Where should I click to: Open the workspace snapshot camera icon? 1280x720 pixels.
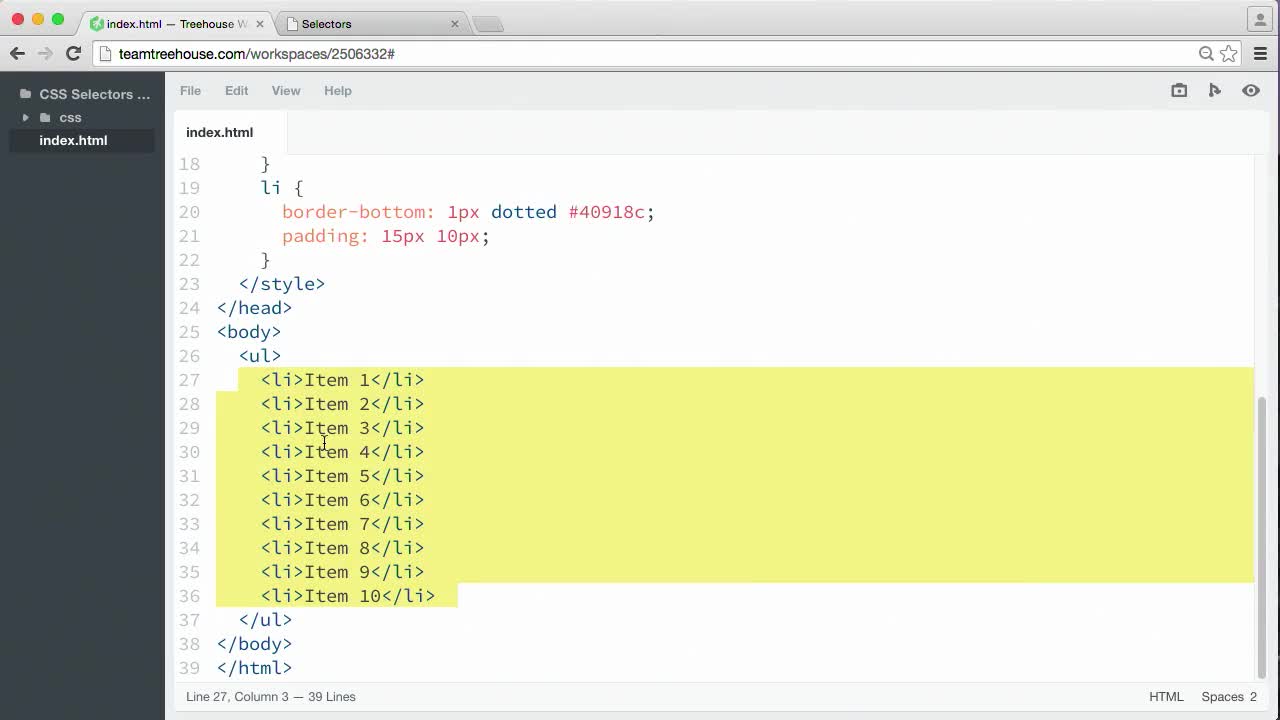tap(1178, 90)
